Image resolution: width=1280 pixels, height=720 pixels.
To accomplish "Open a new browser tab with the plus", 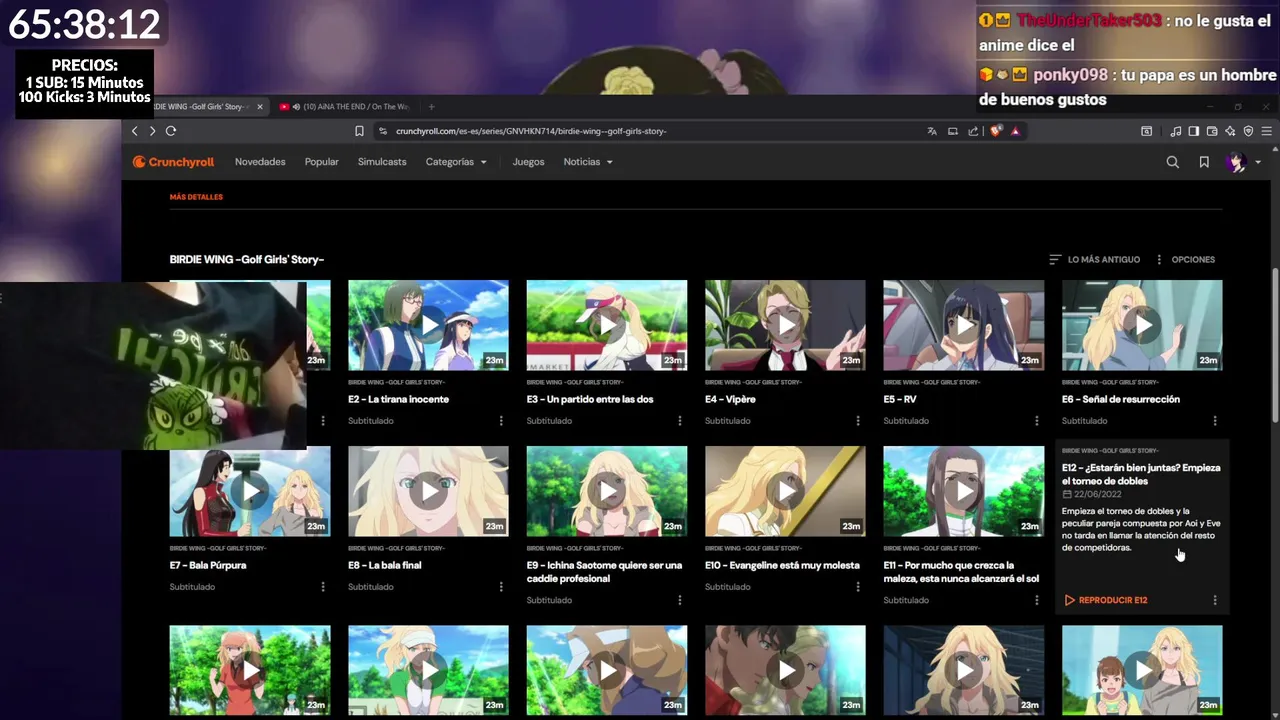I will (432, 107).
